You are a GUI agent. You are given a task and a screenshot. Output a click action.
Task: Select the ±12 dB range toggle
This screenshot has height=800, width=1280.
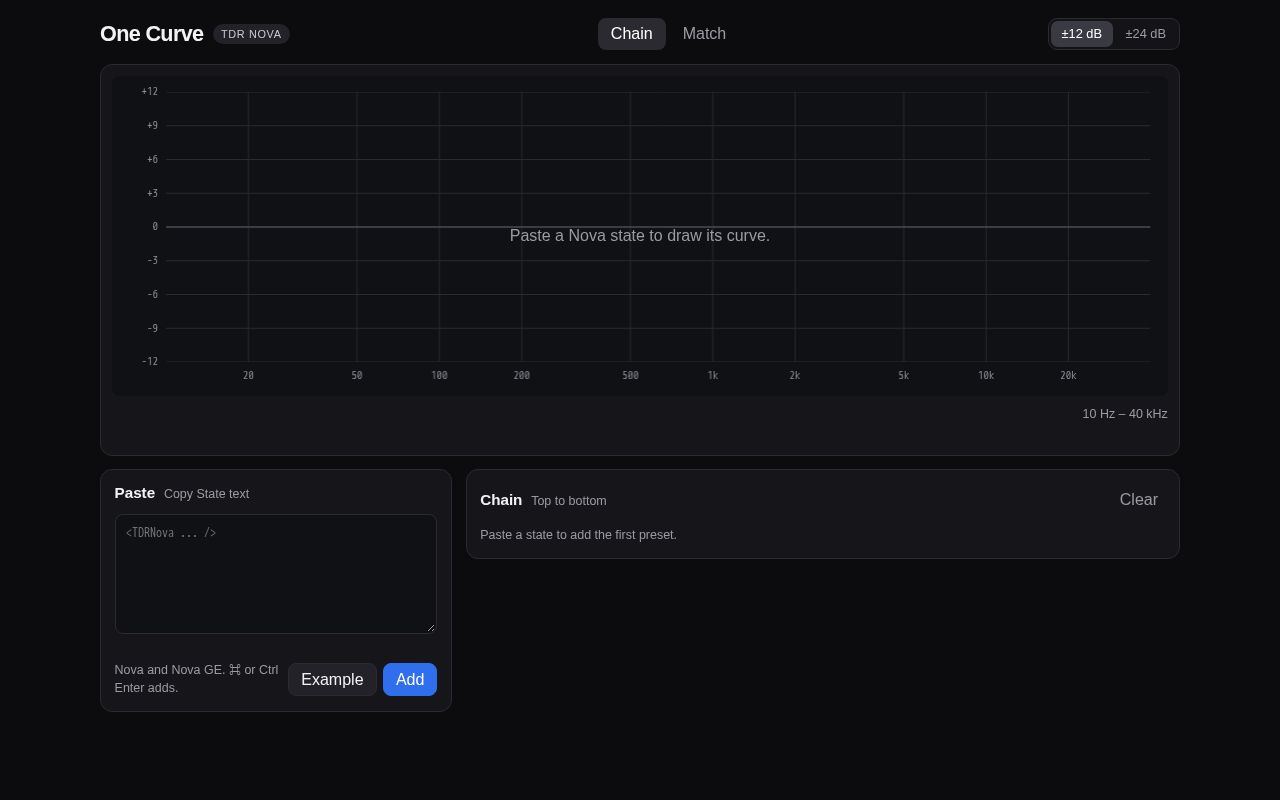1081,34
